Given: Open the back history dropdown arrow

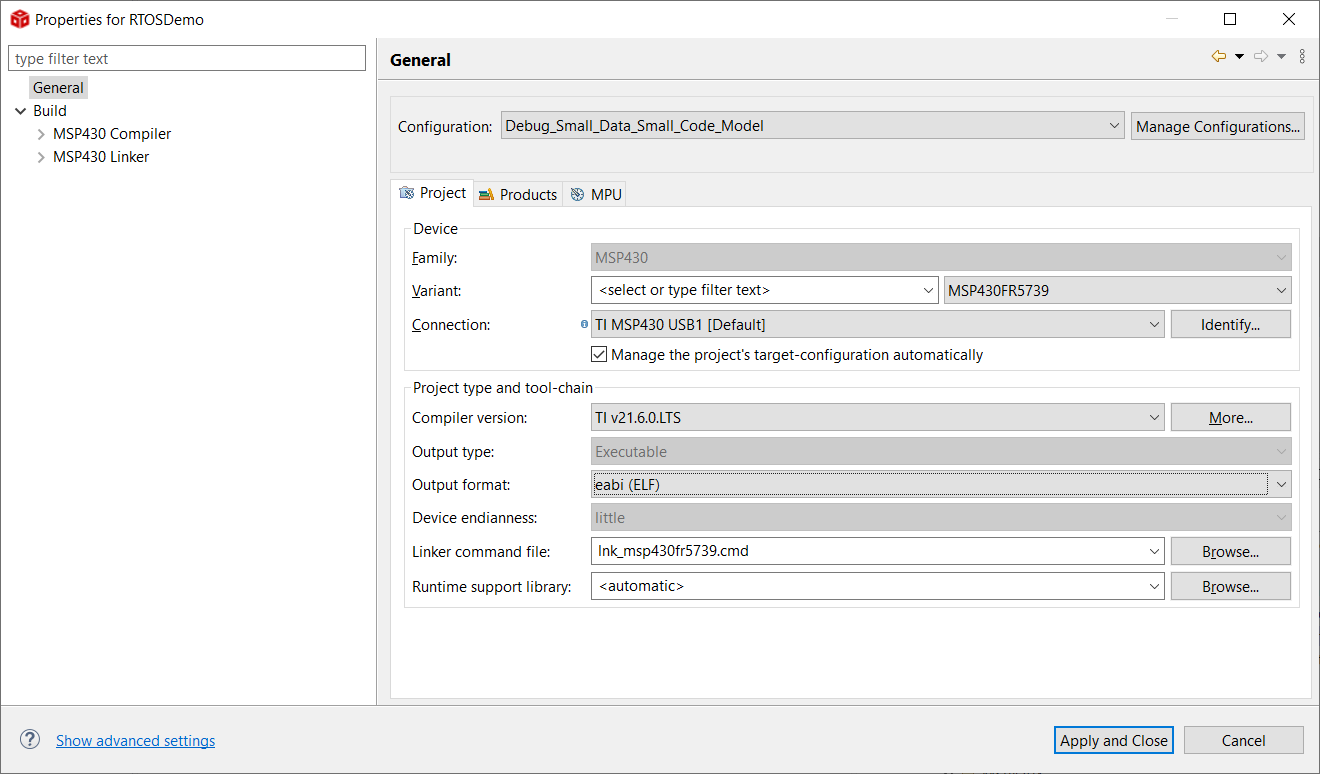Looking at the screenshot, I should tap(1239, 57).
